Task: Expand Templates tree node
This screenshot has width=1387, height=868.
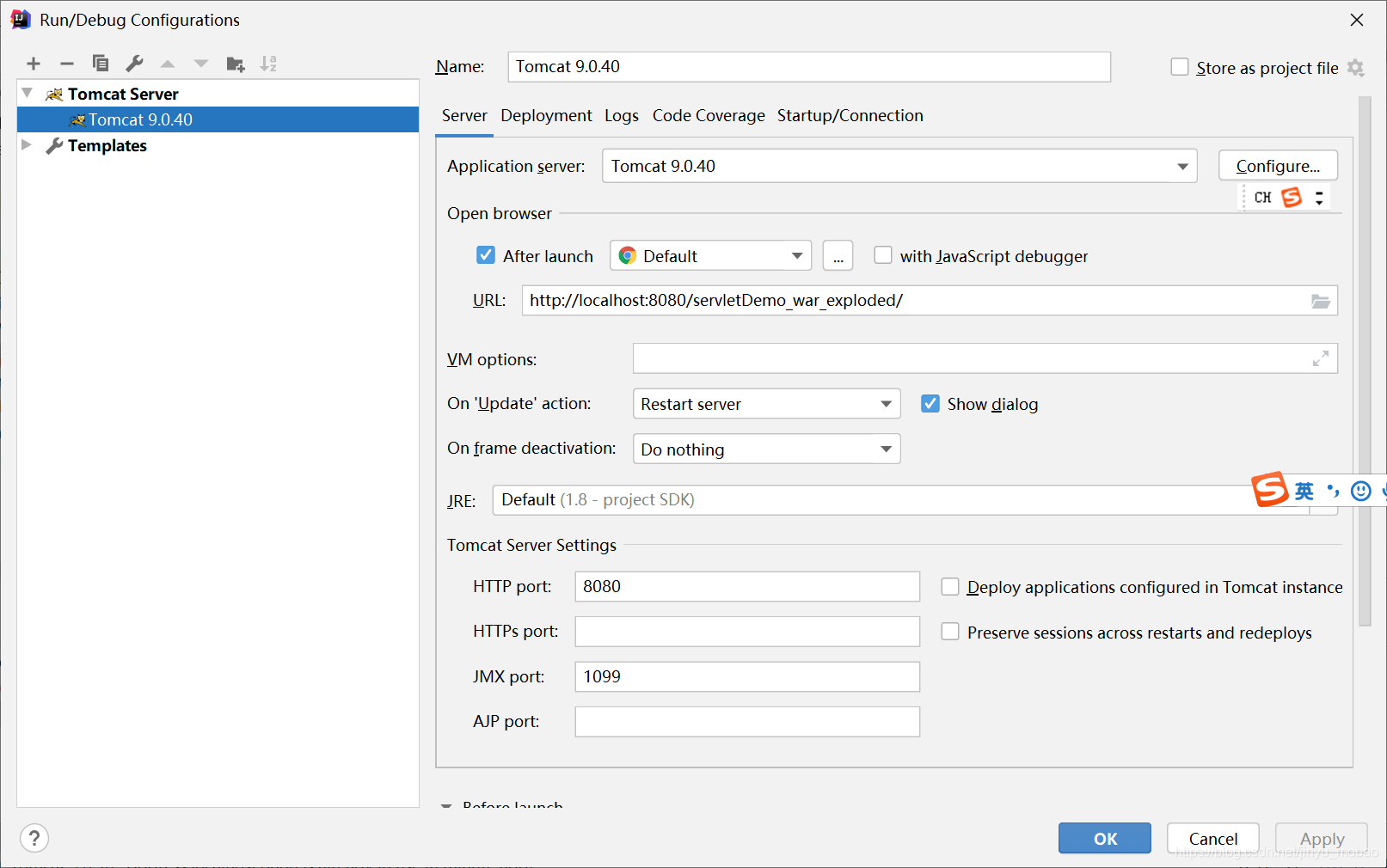Action: (27, 145)
